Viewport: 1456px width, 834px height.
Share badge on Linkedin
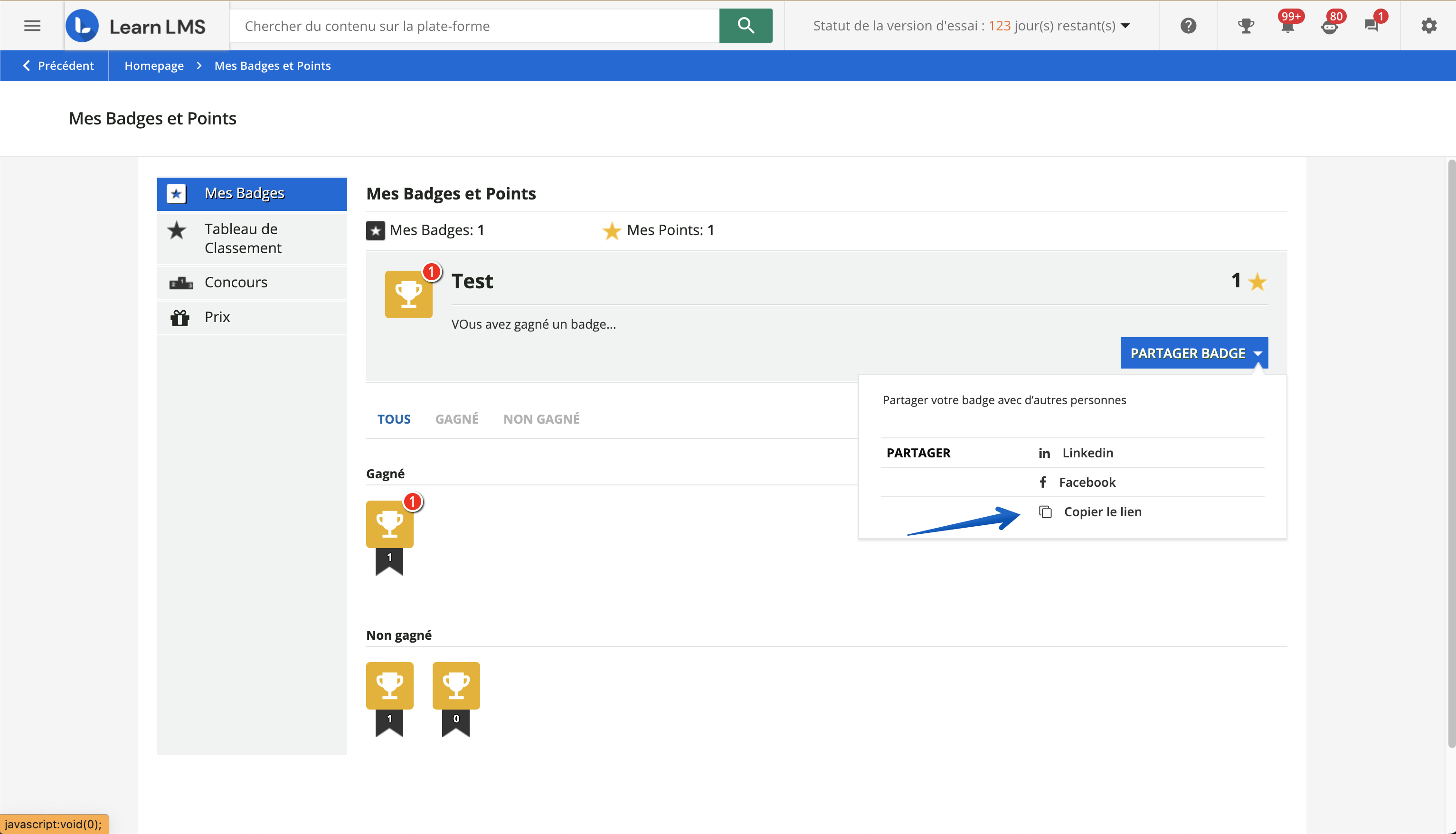click(x=1088, y=453)
